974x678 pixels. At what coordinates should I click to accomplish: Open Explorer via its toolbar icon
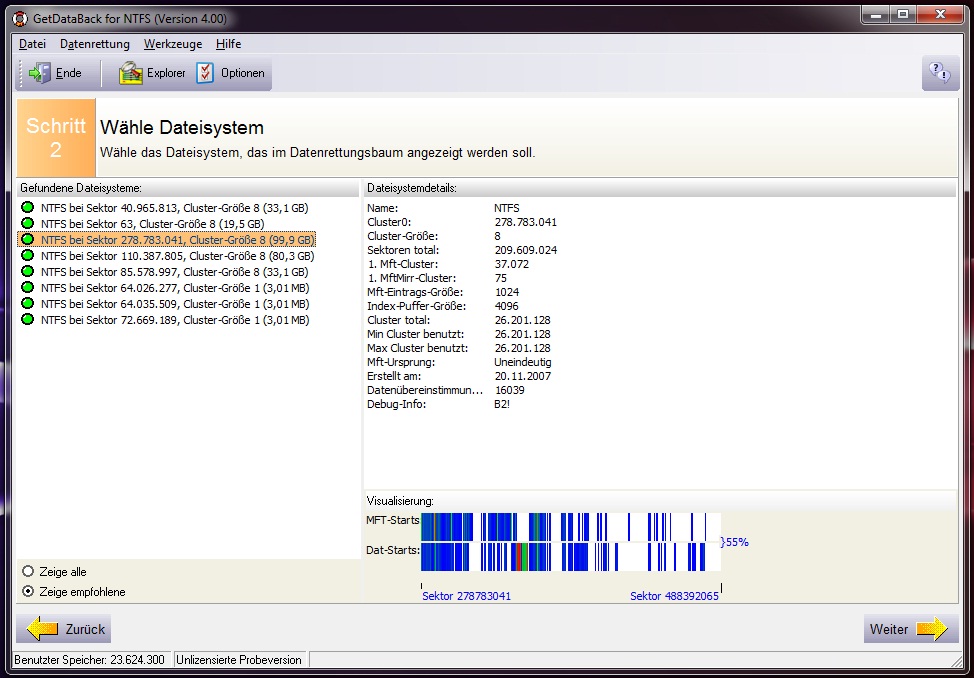(131, 73)
